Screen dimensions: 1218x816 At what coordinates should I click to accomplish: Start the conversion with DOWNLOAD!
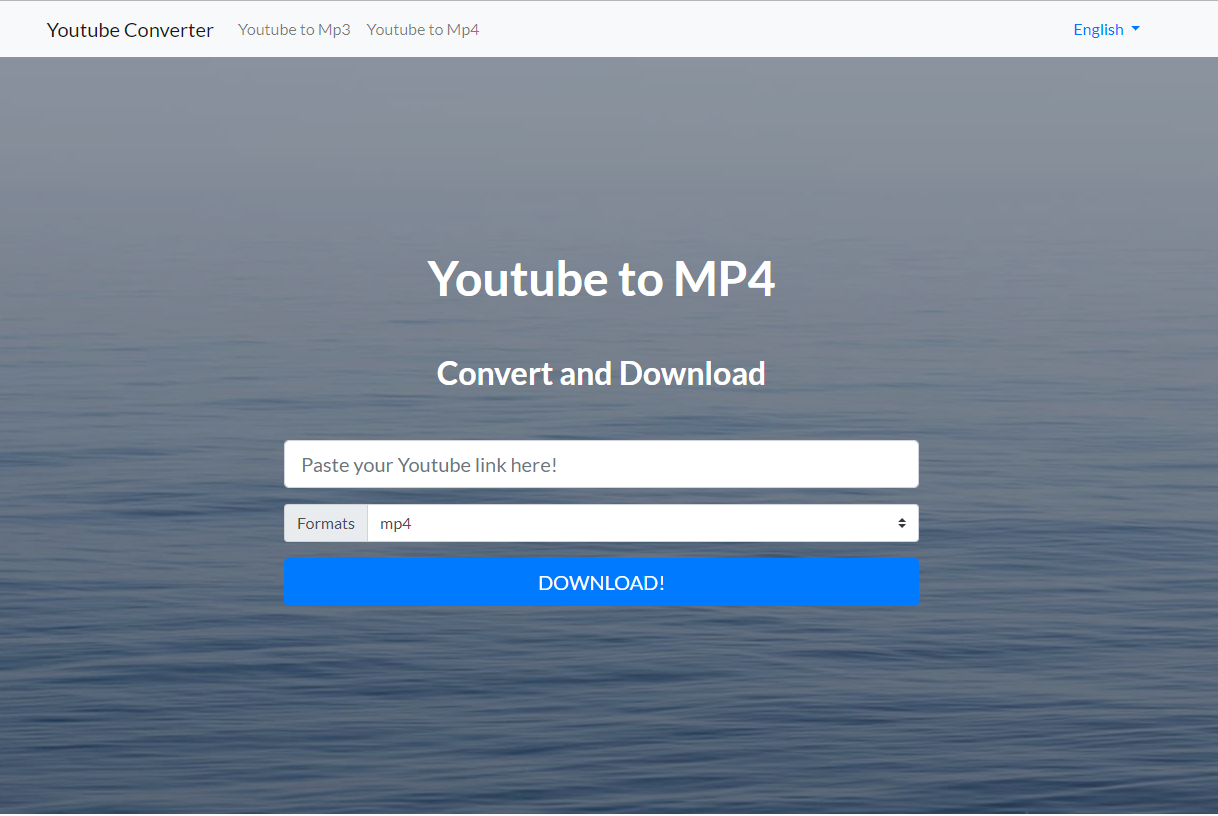[601, 581]
